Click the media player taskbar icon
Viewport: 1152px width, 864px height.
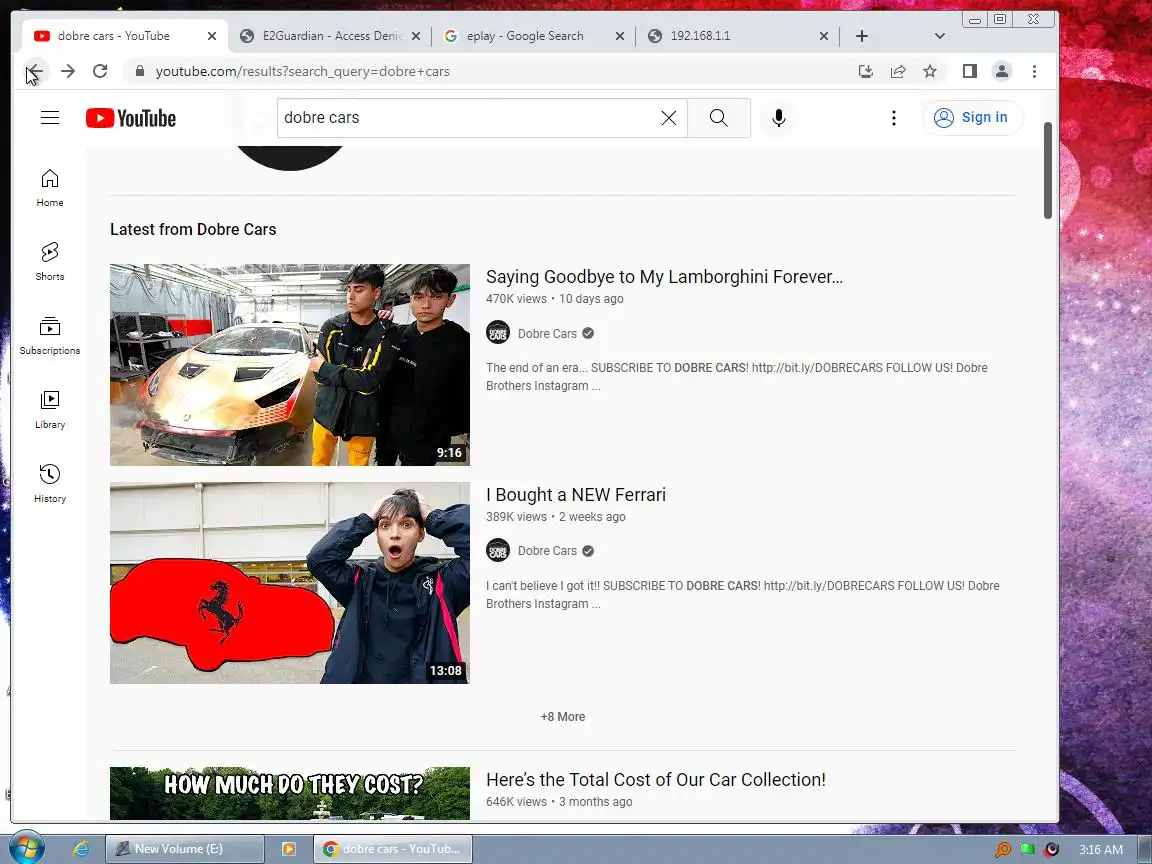point(289,849)
